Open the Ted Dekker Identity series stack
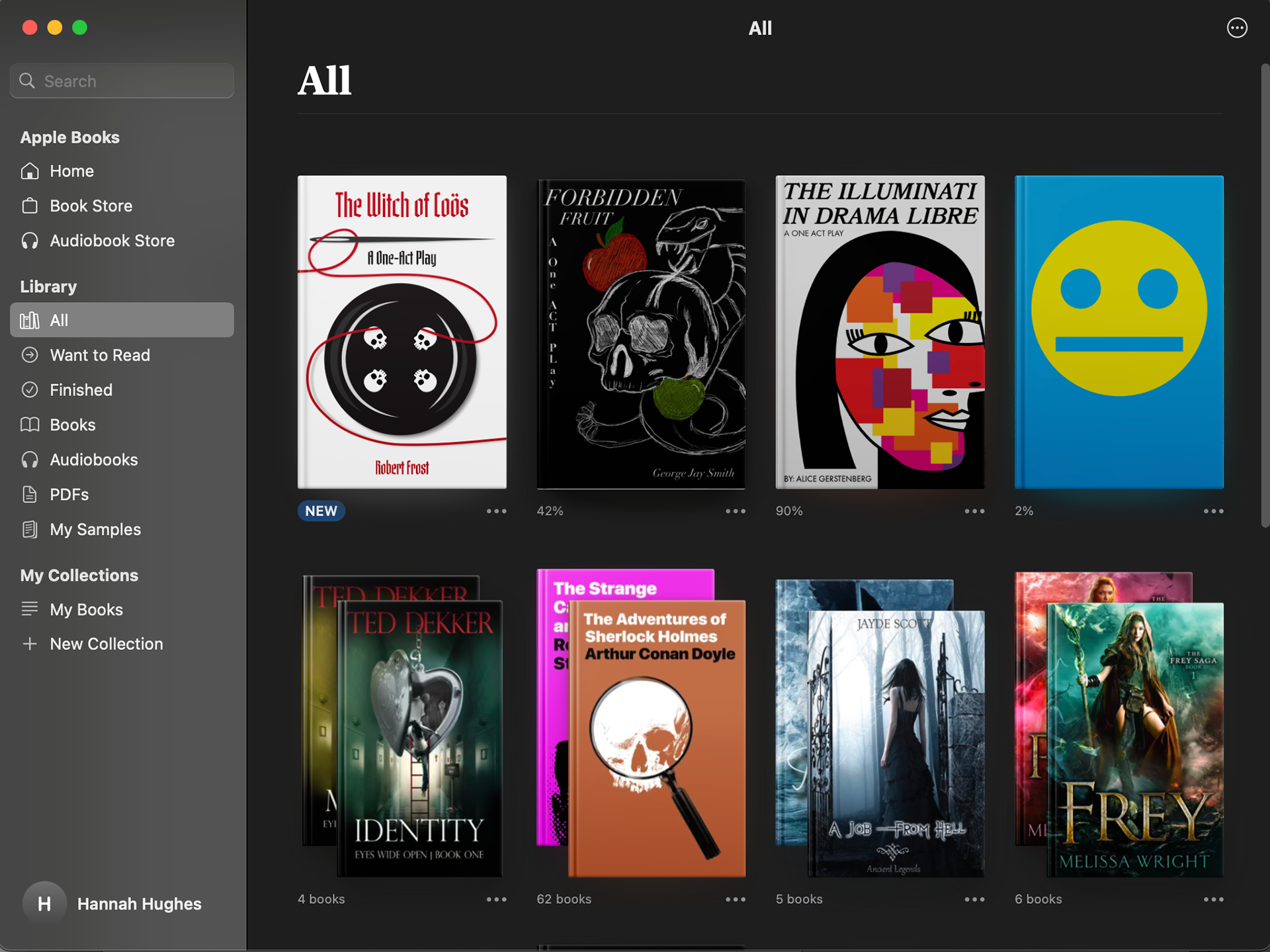Screen dimensions: 1270x952 [402, 725]
